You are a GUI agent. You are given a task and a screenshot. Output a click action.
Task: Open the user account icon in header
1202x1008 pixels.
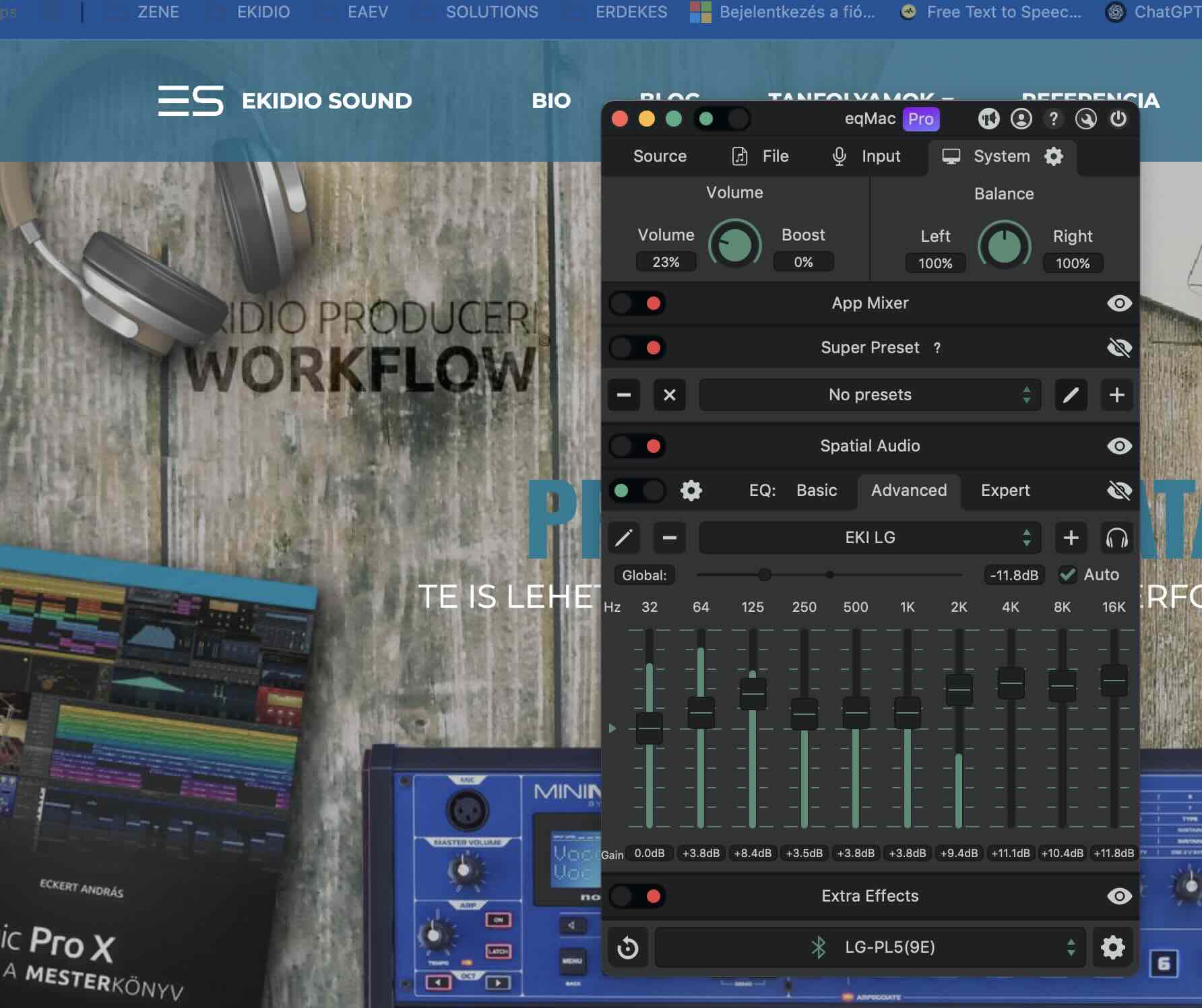click(1021, 119)
